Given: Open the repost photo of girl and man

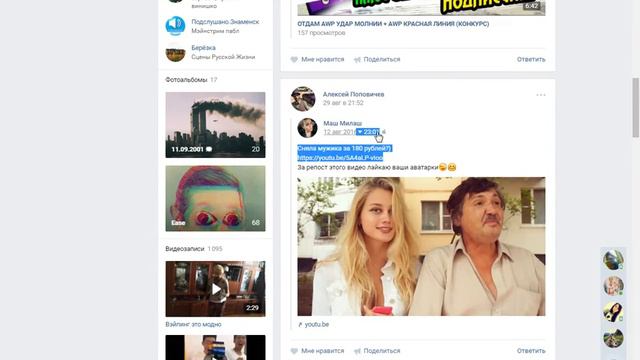Looking at the screenshot, I should tap(421, 246).
